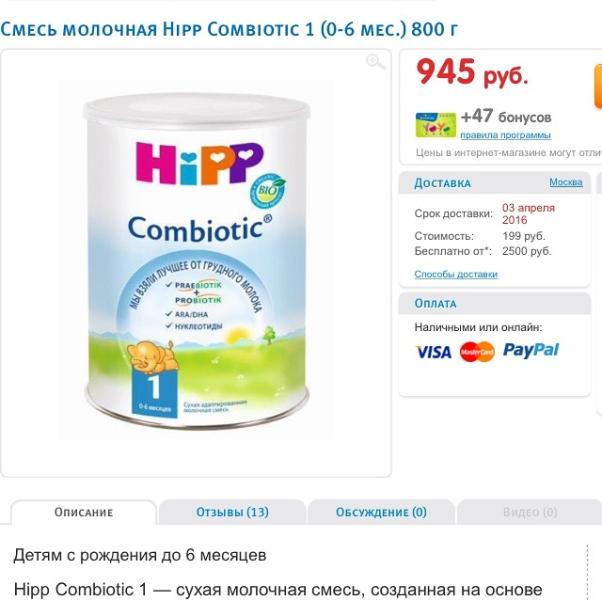Click the HiPP logo on product image

[x=200, y=162]
